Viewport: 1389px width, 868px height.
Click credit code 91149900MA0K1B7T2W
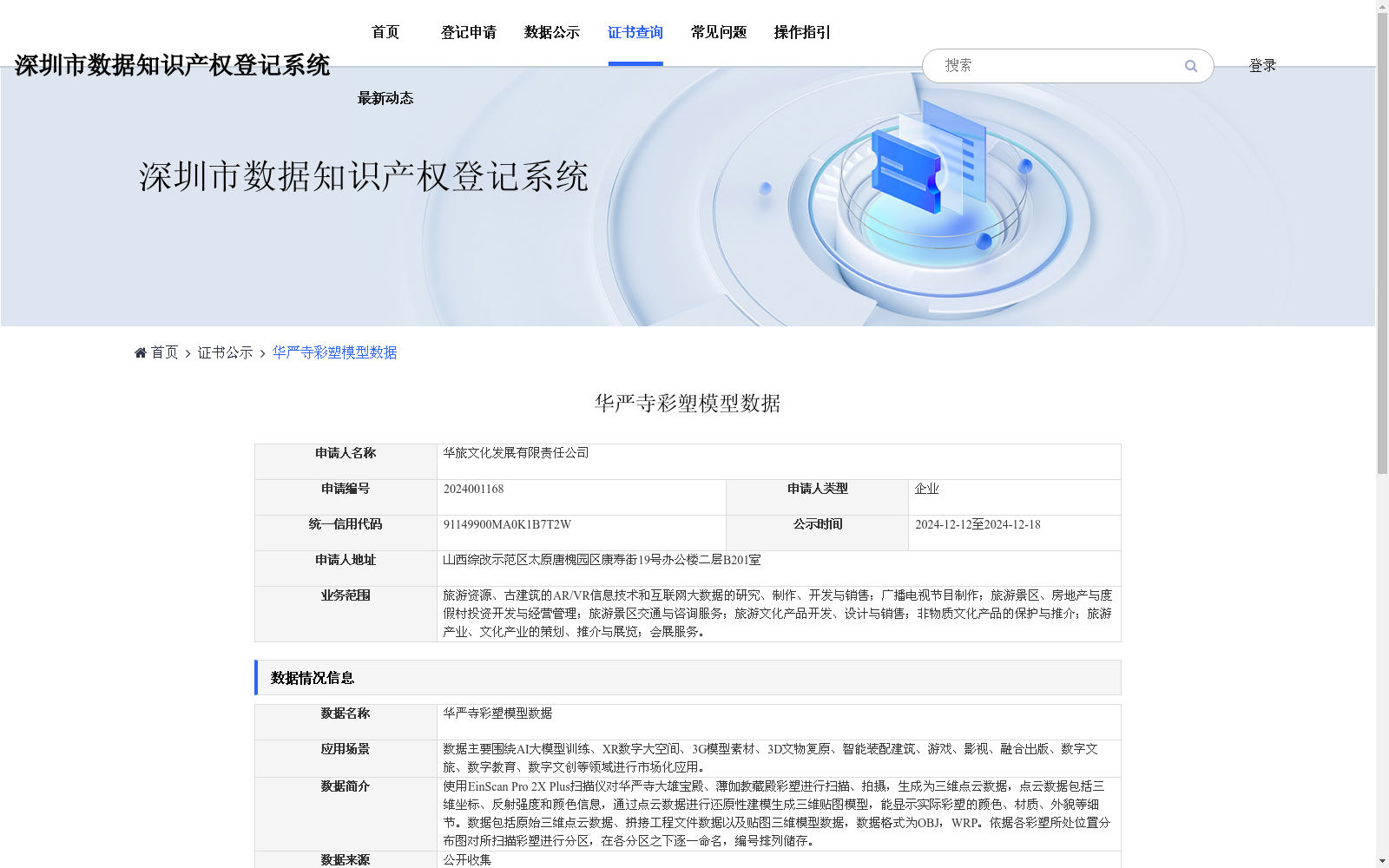pyautogui.click(x=507, y=524)
